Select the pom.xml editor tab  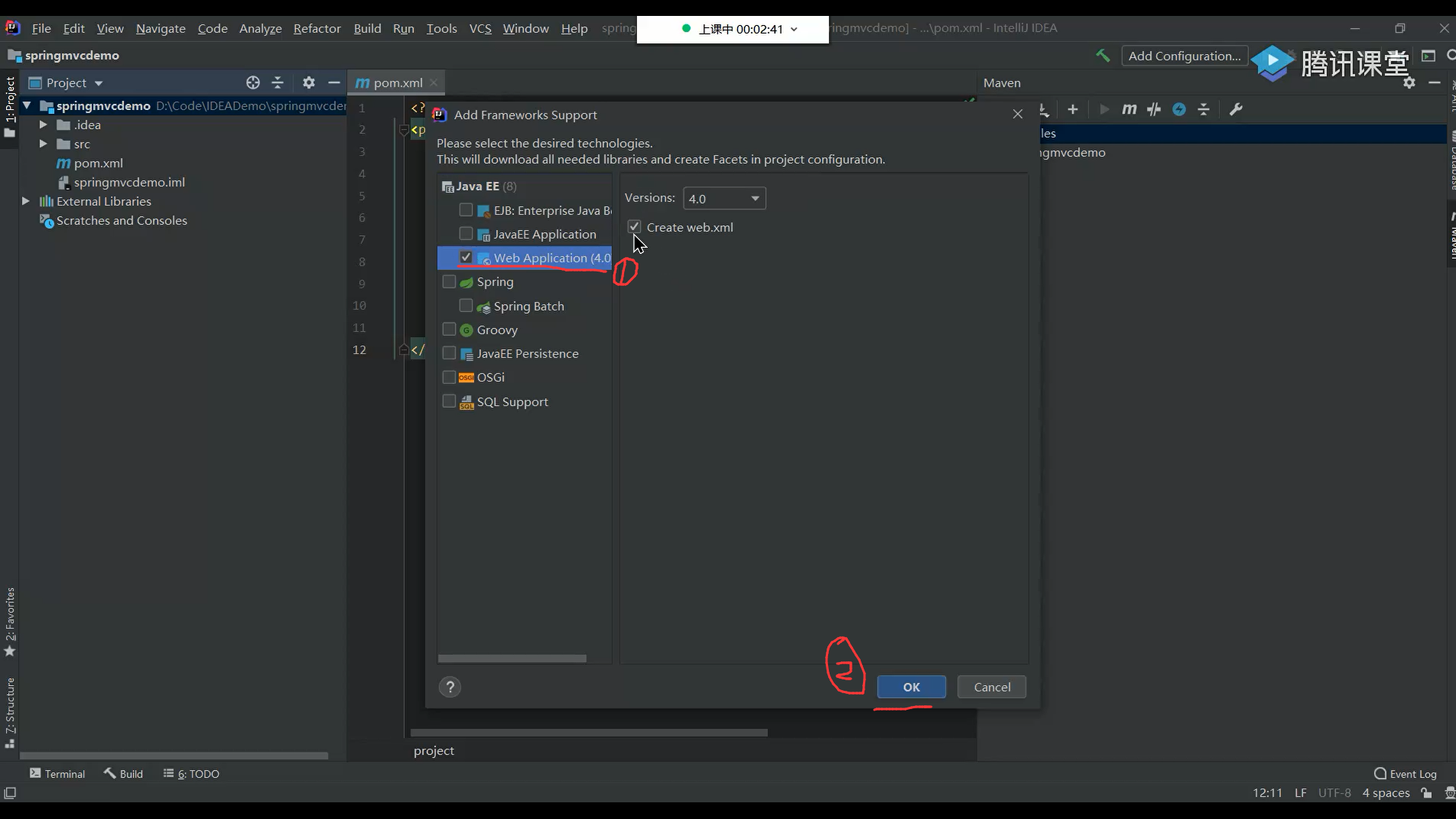[x=397, y=83]
